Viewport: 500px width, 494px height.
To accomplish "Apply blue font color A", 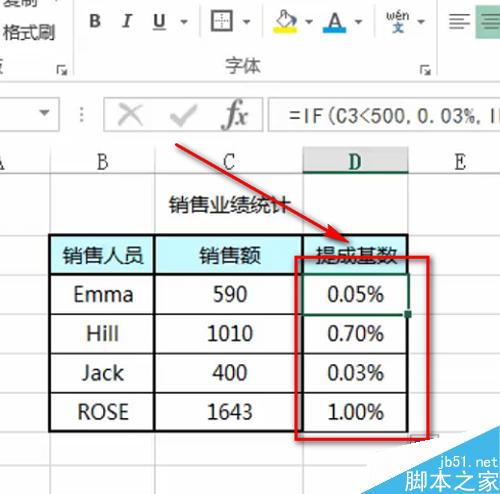I will coord(335,22).
